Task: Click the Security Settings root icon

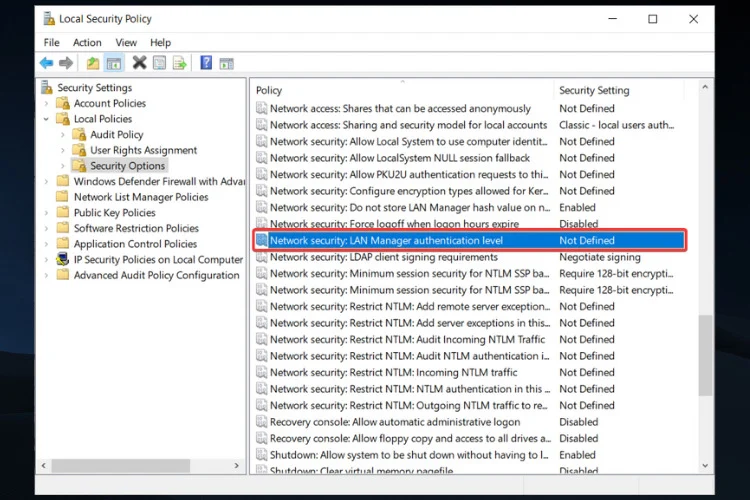Action: click(x=47, y=87)
